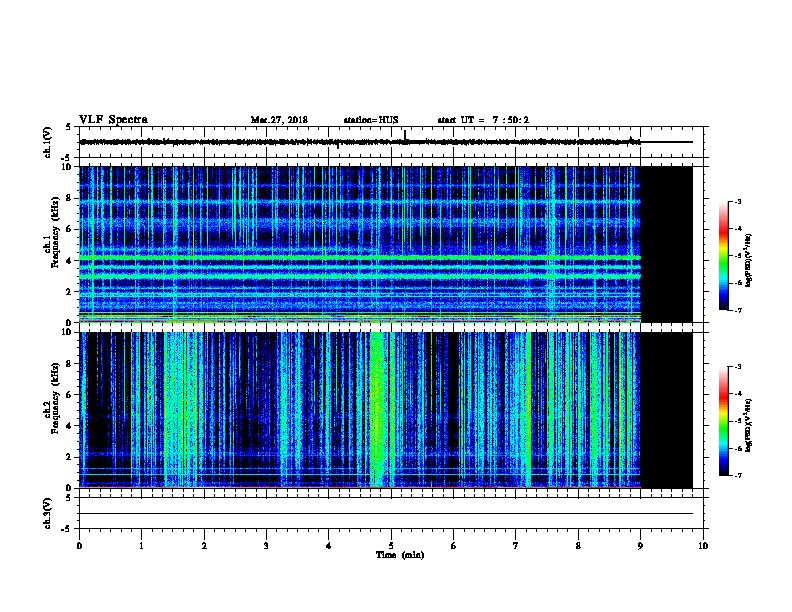The image size is (792, 612).
Task: Click the bright 4 kHz band in ch.1 spectrogram
Action: [x=360, y=258]
